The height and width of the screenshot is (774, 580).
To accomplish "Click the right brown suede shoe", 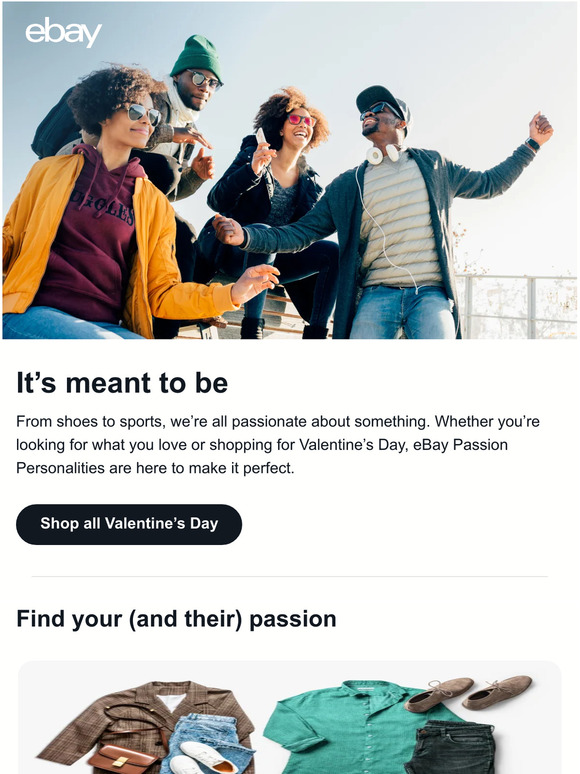I will [498, 691].
